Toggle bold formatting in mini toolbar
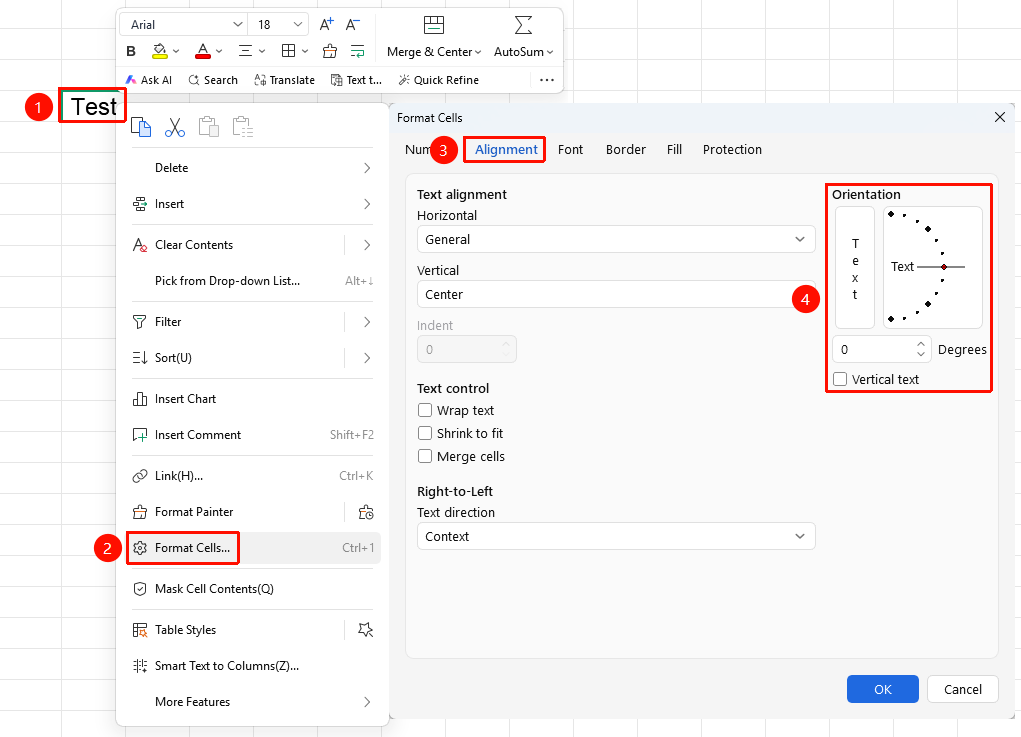The image size is (1021, 737). 131,51
